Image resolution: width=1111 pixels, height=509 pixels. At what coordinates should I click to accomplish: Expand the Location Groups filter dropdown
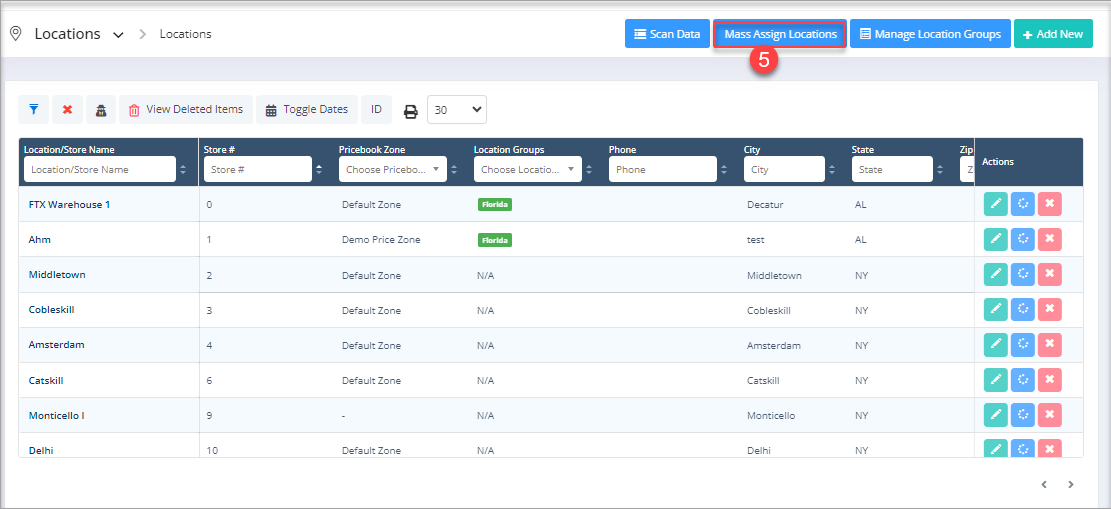[x=527, y=170]
